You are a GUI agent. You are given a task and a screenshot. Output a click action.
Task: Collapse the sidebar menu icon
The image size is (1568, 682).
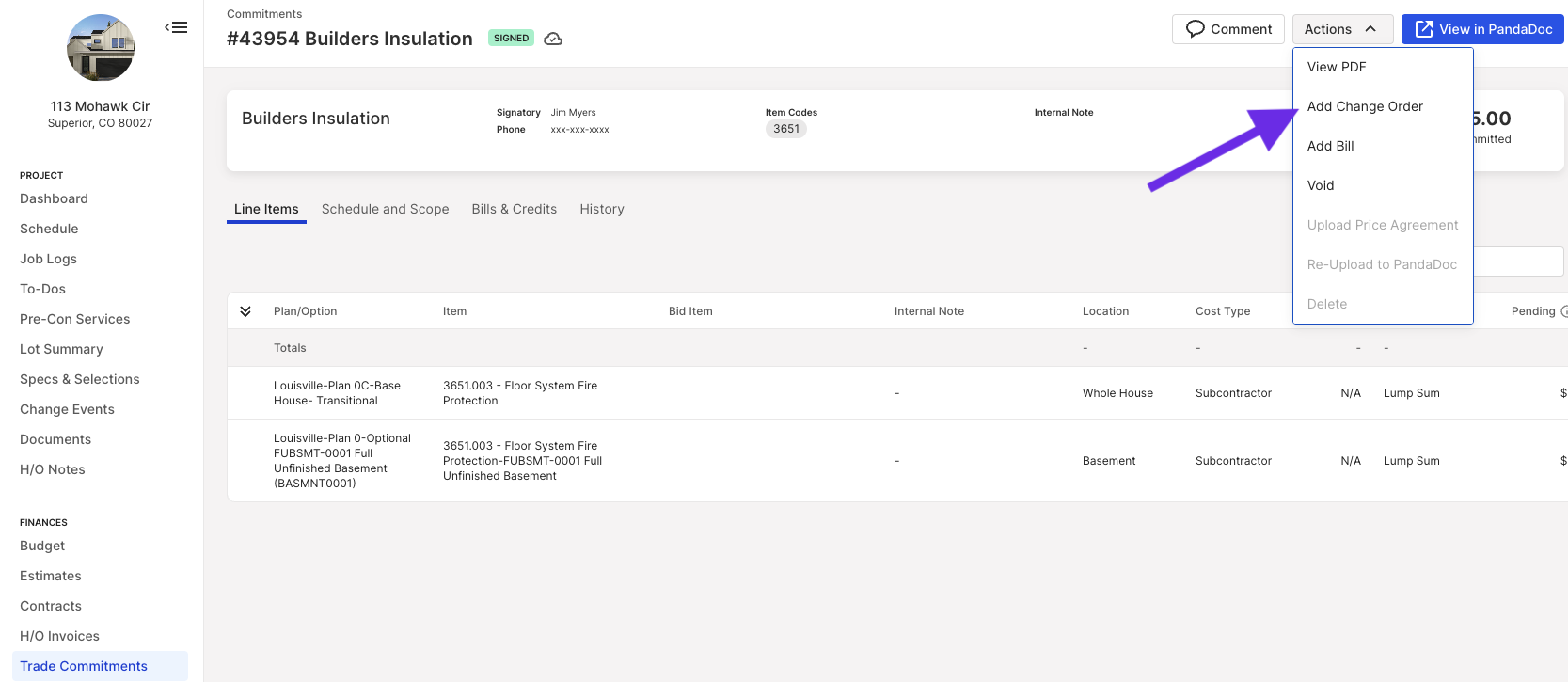(176, 27)
